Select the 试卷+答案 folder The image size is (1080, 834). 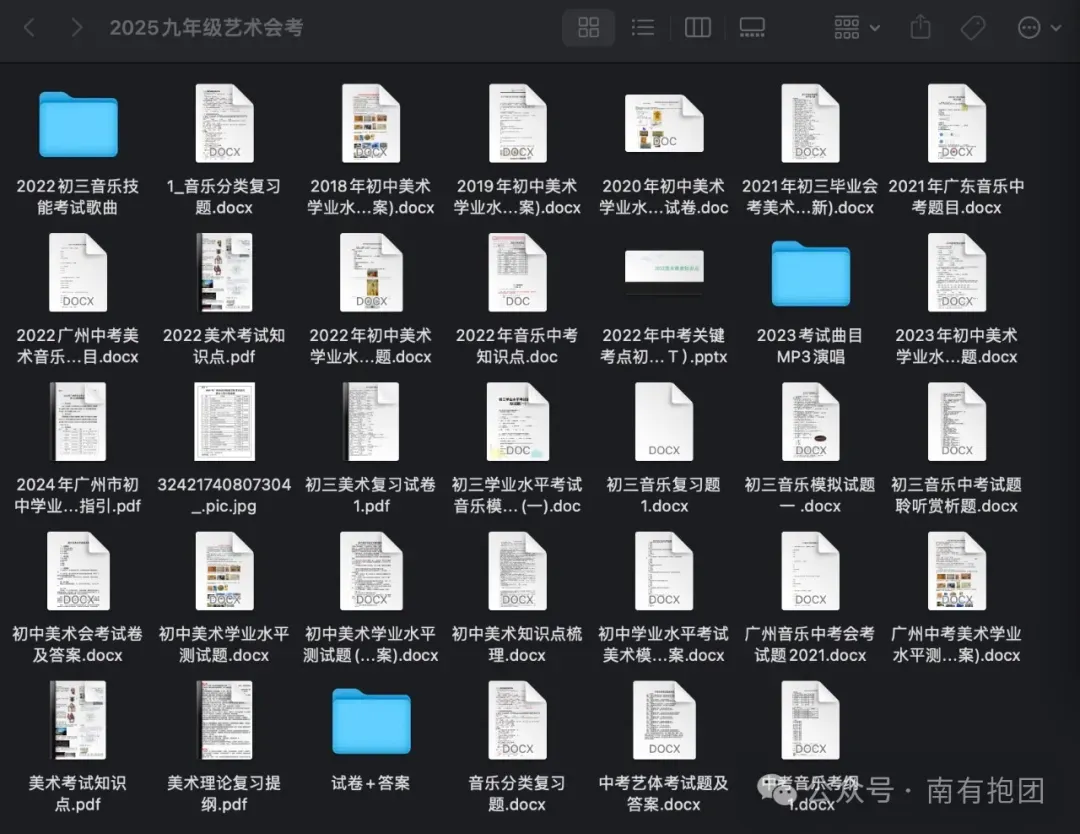[x=371, y=720]
